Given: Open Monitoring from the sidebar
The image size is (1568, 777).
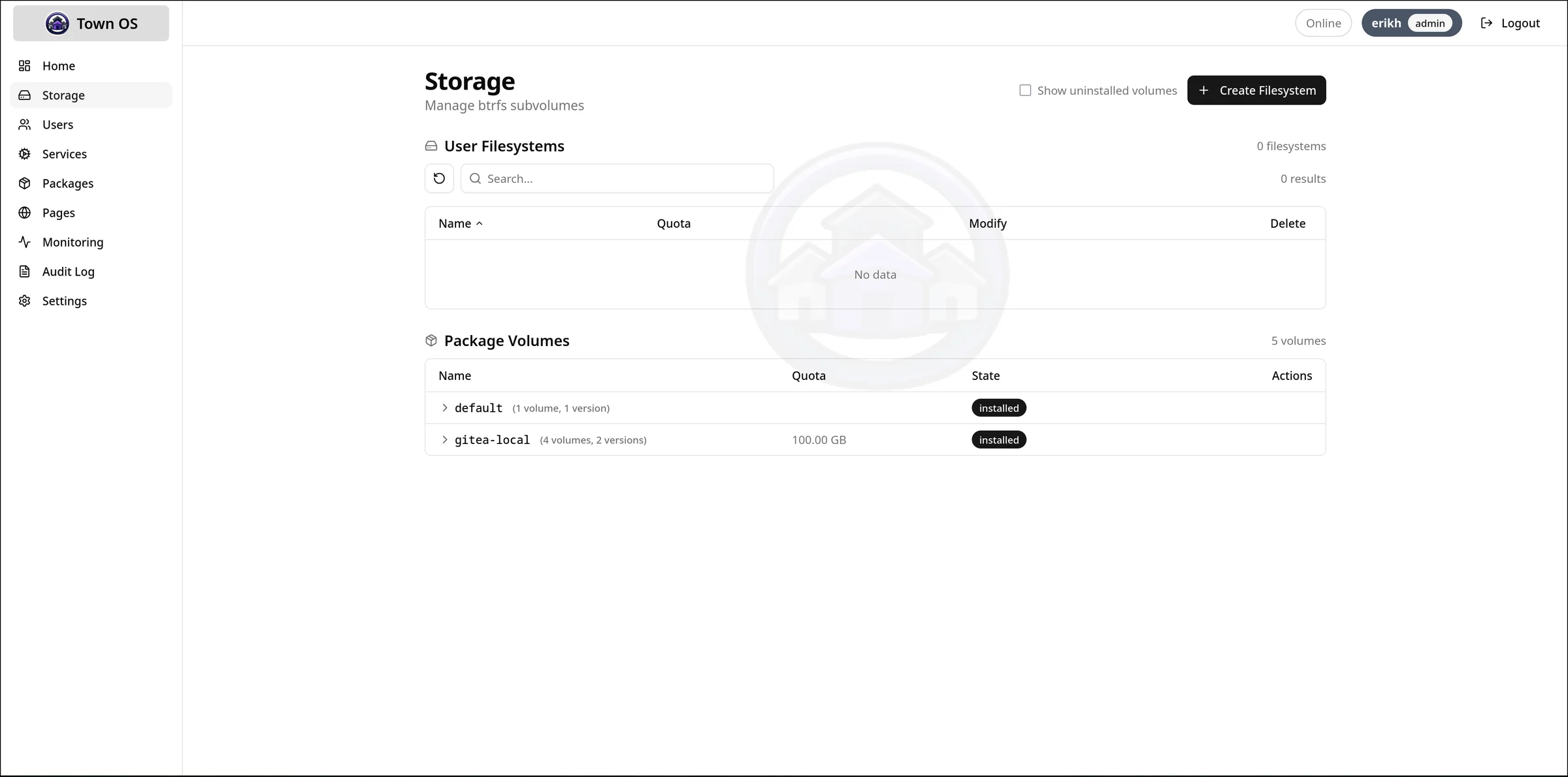Looking at the screenshot, I should [x=91, y=242].
